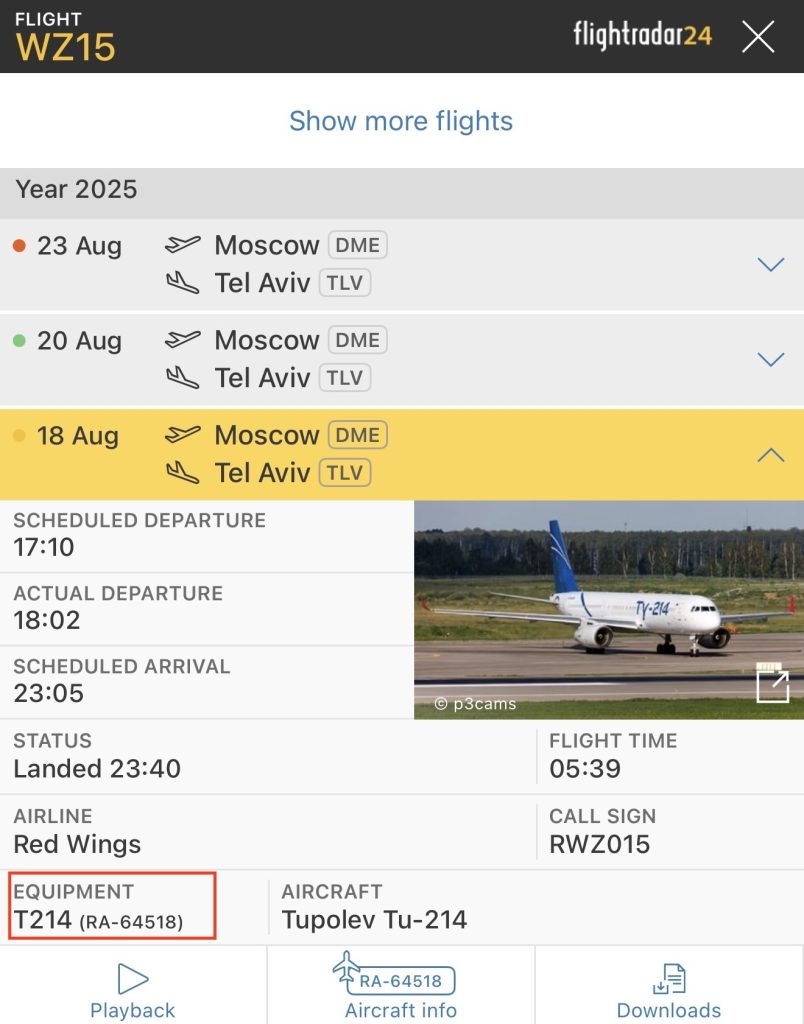This screenshot has width=804, height=1024.
Task: Close the flight panel with X
Action: coord(758,36)
